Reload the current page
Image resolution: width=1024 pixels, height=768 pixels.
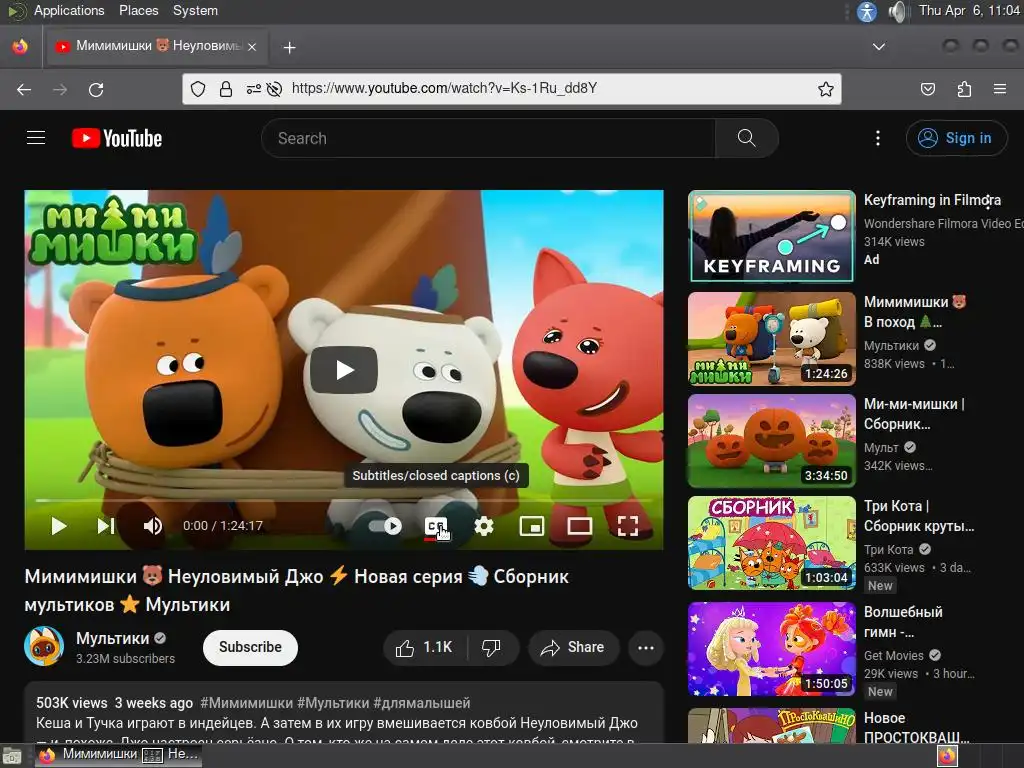(x=96, y=89)
